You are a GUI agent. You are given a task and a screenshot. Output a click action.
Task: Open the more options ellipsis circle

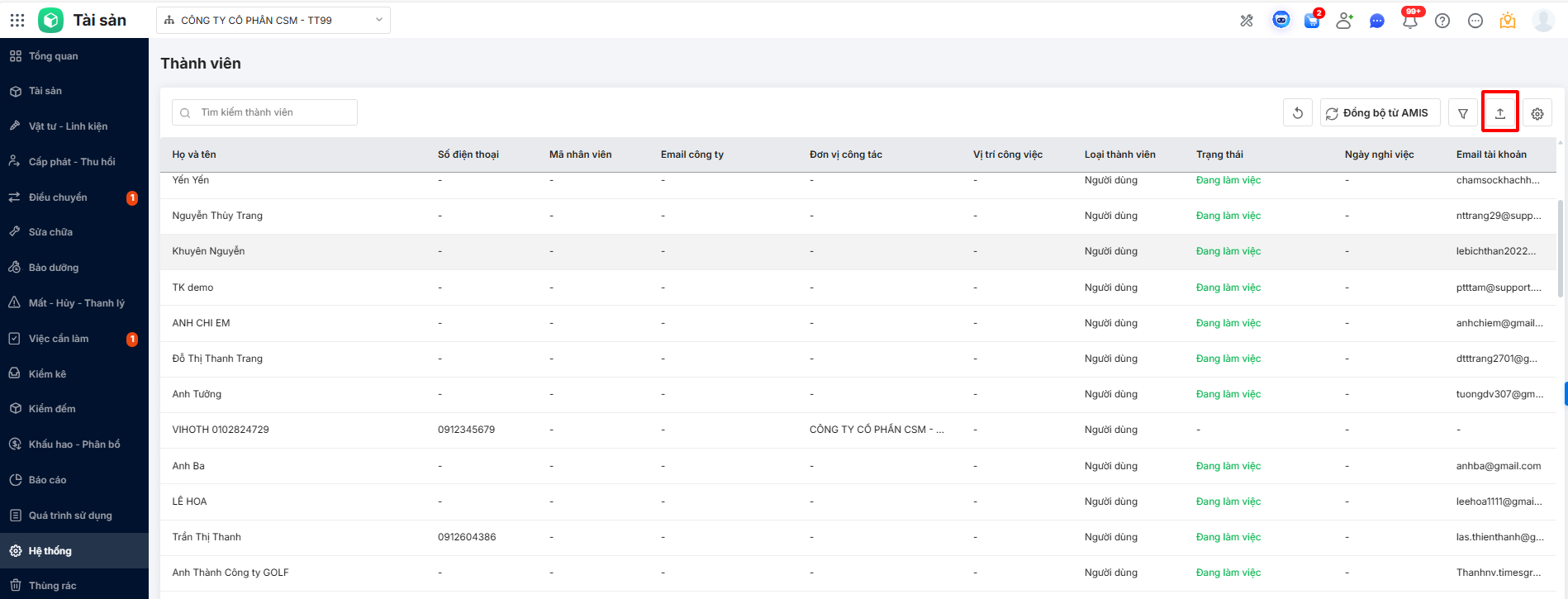pyautogui.click(x=1475, y=21)
